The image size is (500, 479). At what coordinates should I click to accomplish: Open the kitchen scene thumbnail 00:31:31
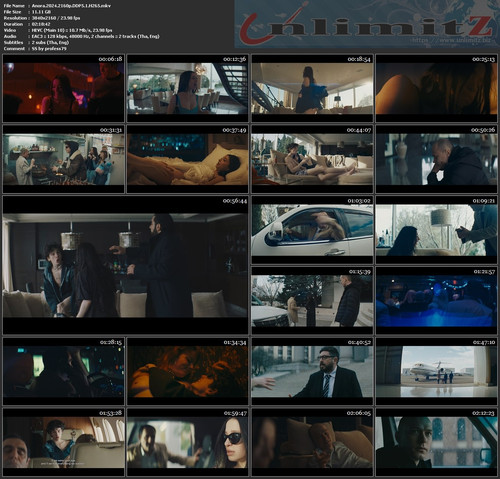pyautogui.click(x=63, y=159)
